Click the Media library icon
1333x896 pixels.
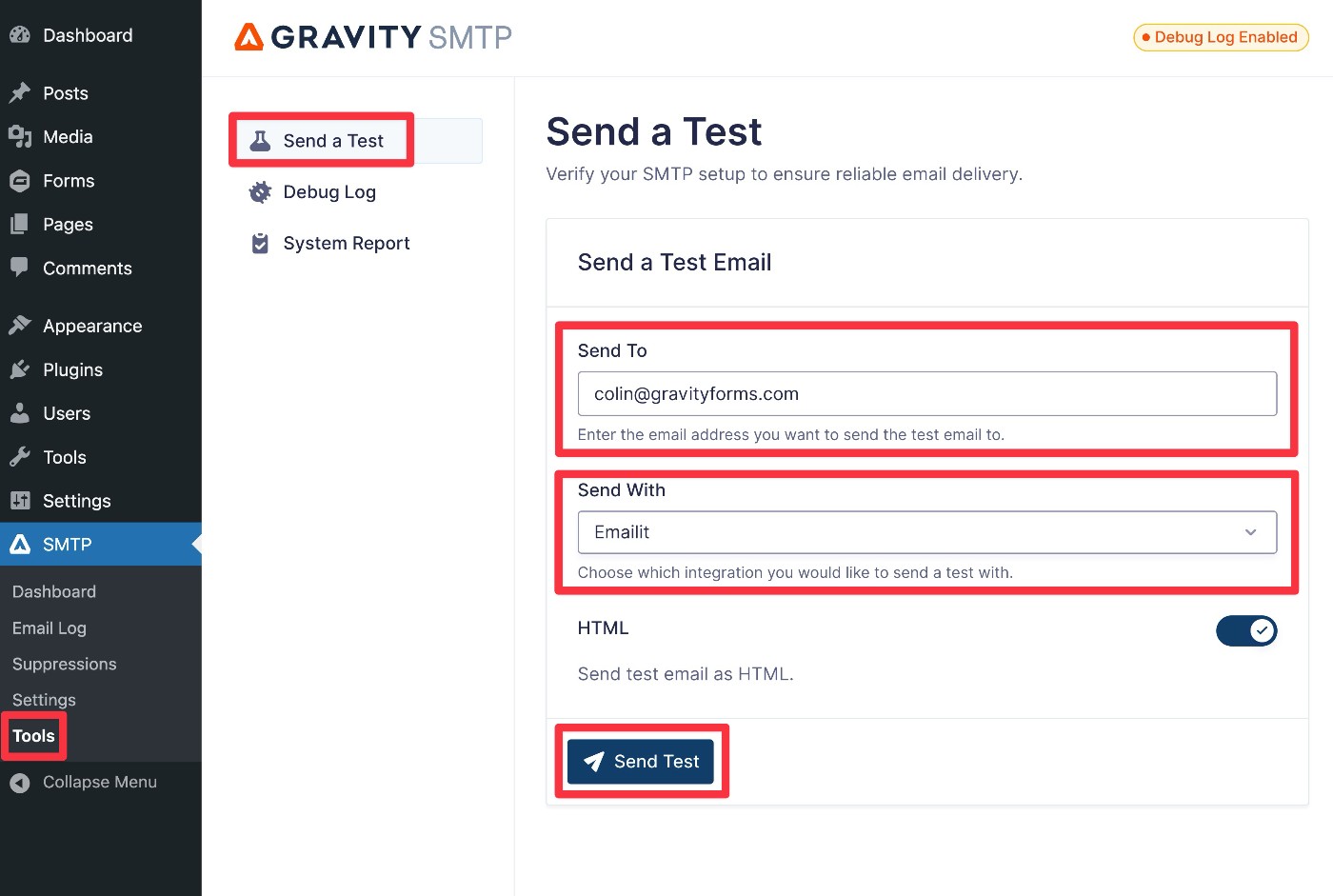(x=20, y=137)
